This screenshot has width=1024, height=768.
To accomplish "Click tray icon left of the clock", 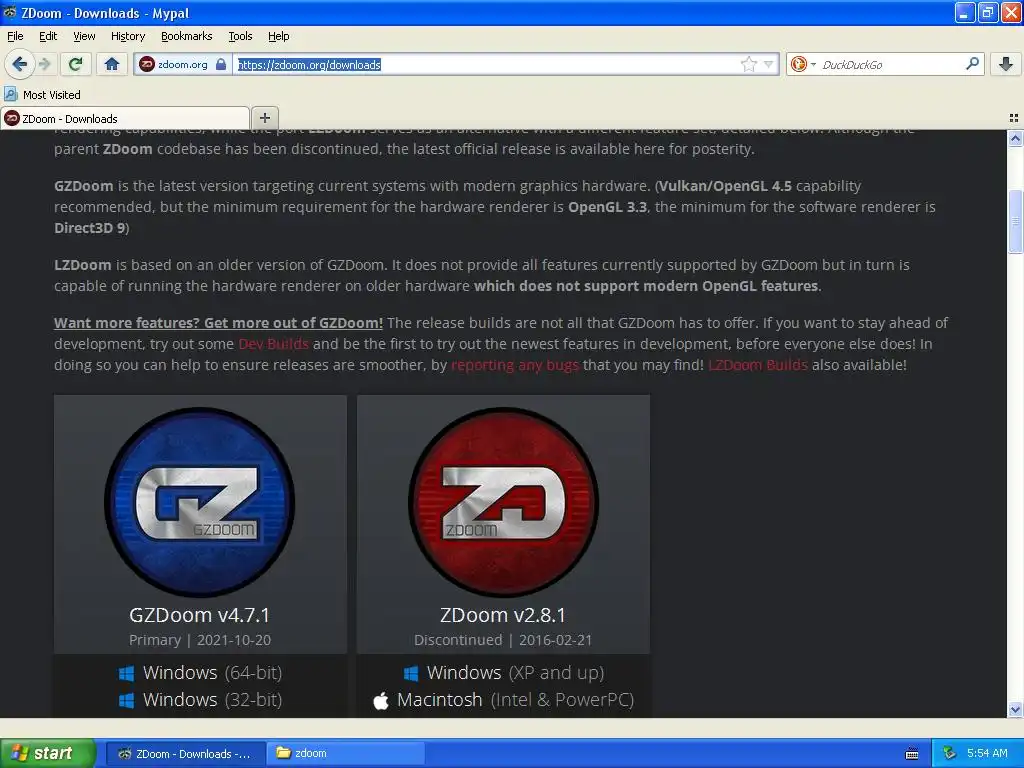I will click(950, 754).
